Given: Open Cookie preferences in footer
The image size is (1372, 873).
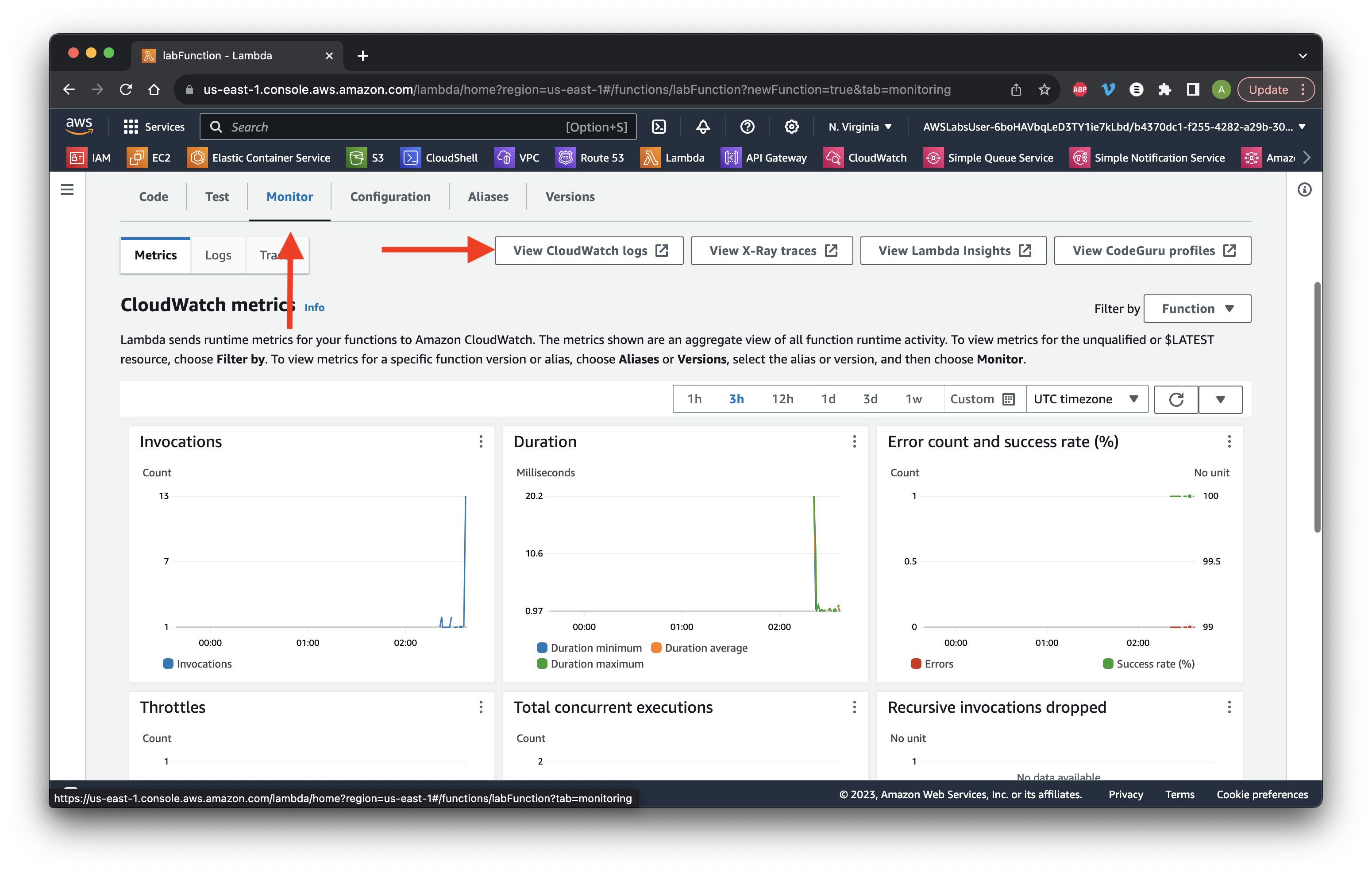Looking at the screenshot, I should (1262, 794).
